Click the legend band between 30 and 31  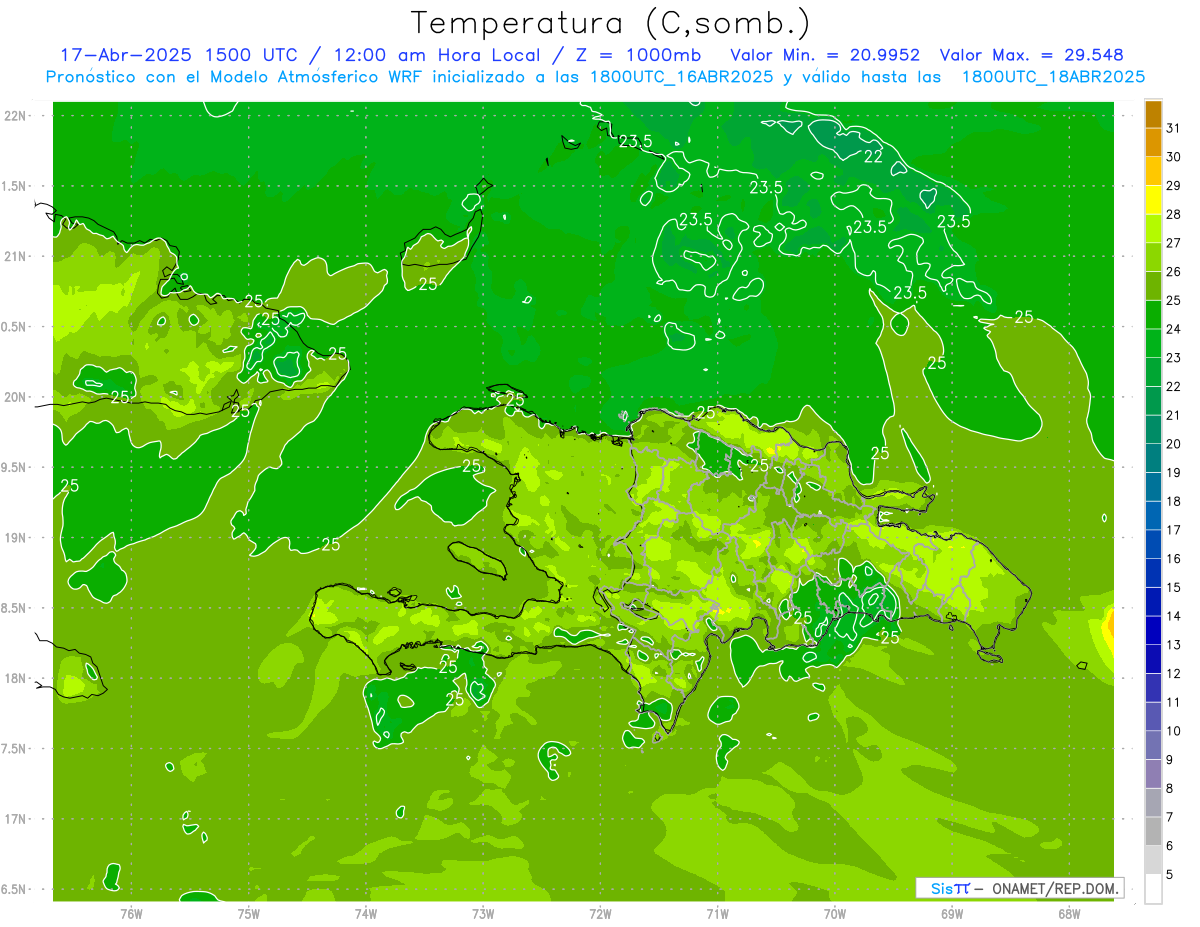(1153, 142)
